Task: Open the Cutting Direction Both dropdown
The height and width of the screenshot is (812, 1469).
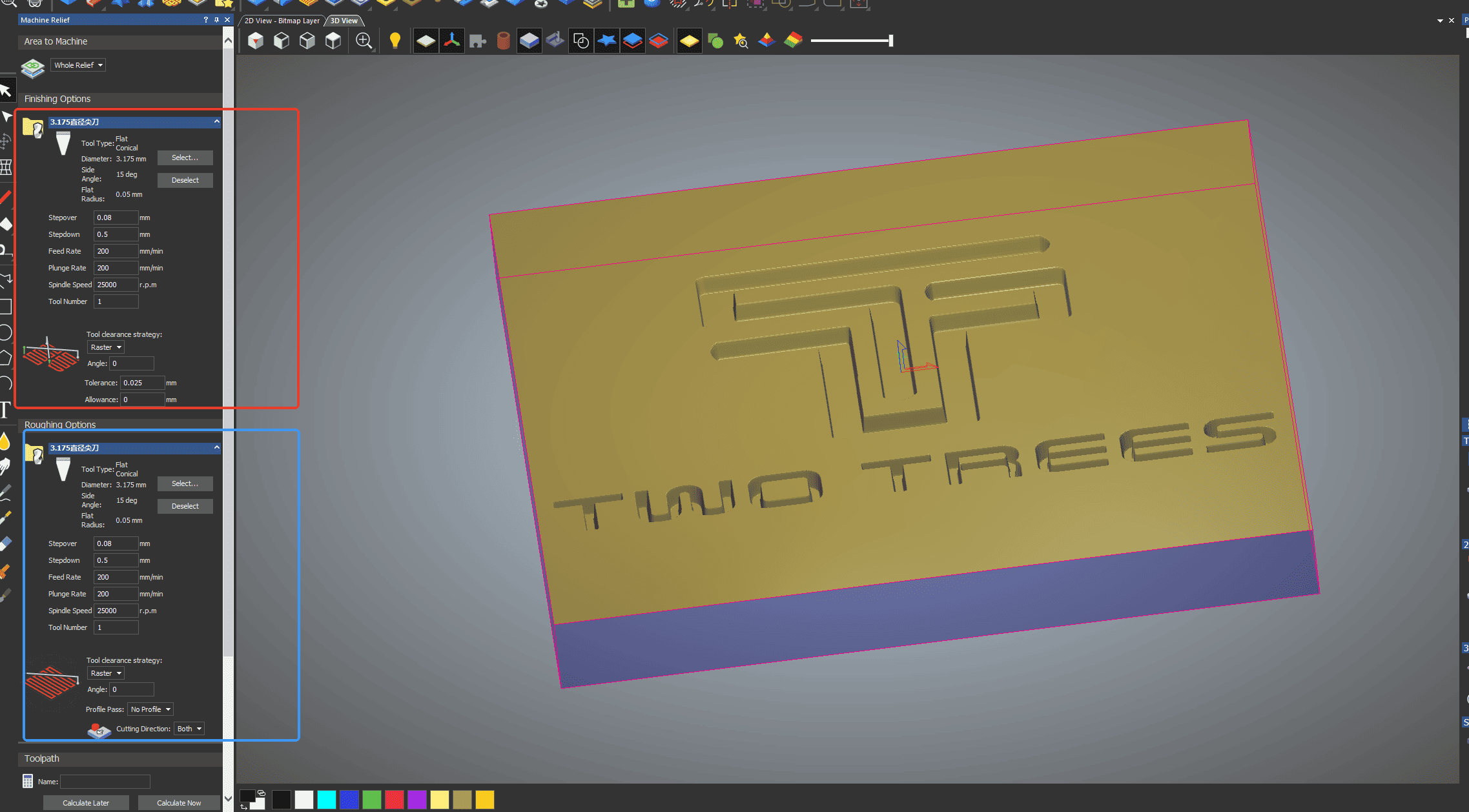Action: (189, 729)
